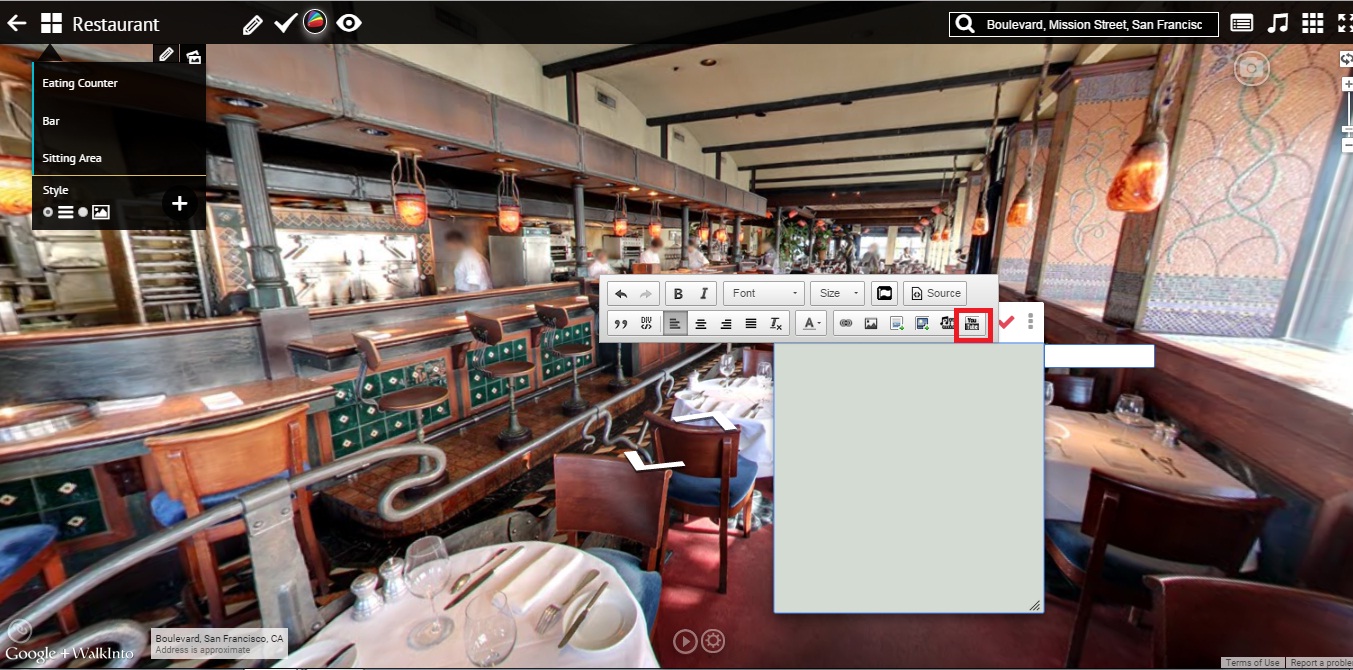Open the settings gear at the bottom
Viewport: 1353px width, 670px height.
pyautogui.click(x=713, y=640)
